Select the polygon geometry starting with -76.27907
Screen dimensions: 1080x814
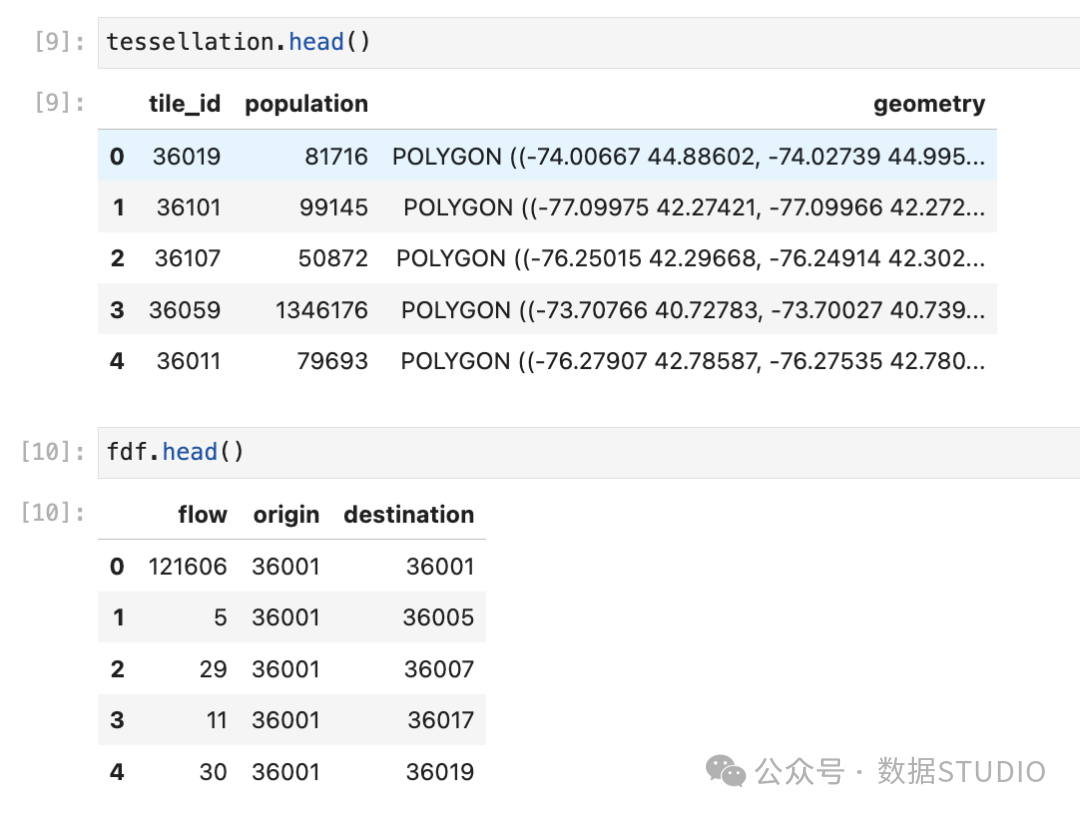click(x=693, y=361)
